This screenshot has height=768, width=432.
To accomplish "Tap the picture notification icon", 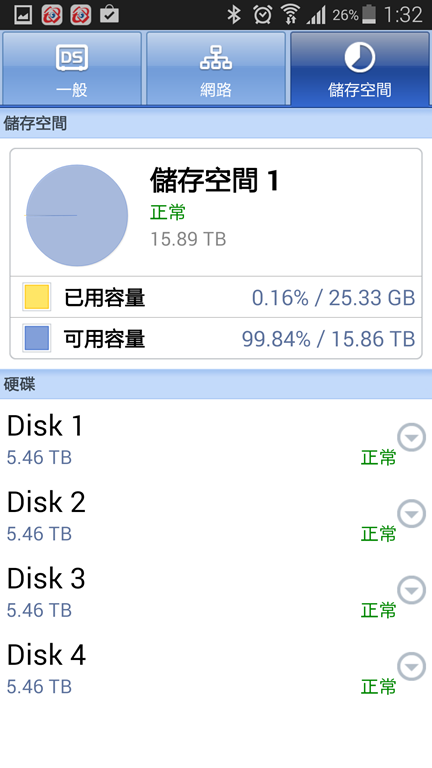I will [x=23, y=15].
